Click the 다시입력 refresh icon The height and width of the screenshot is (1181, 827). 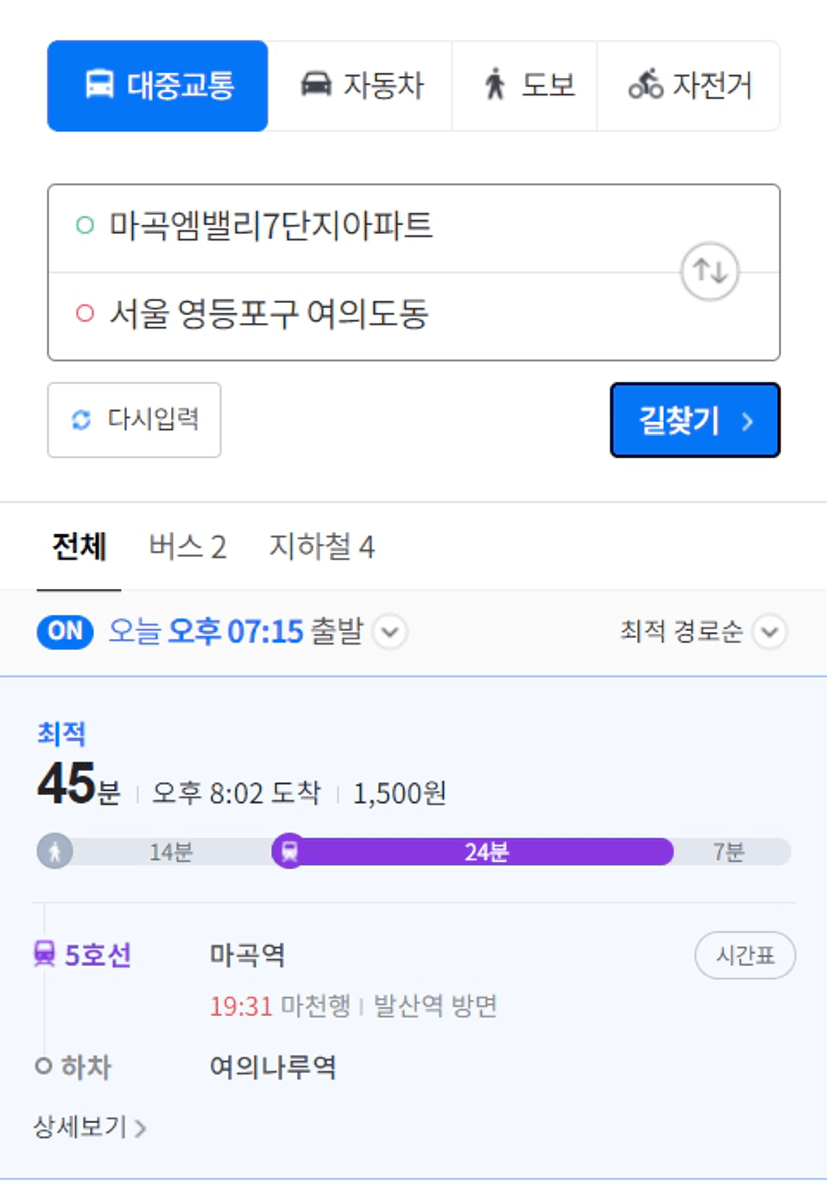click(81, 420)
